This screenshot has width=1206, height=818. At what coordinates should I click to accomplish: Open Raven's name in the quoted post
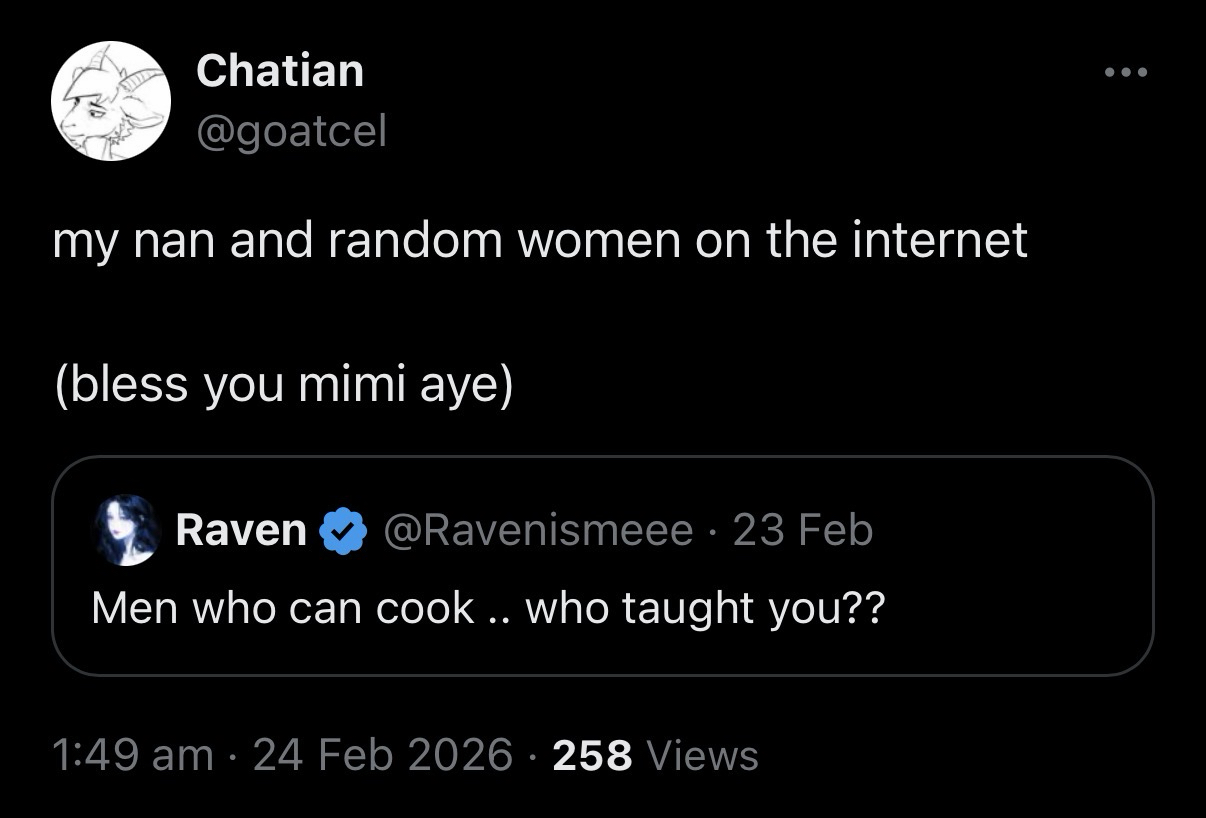point(240,530)
